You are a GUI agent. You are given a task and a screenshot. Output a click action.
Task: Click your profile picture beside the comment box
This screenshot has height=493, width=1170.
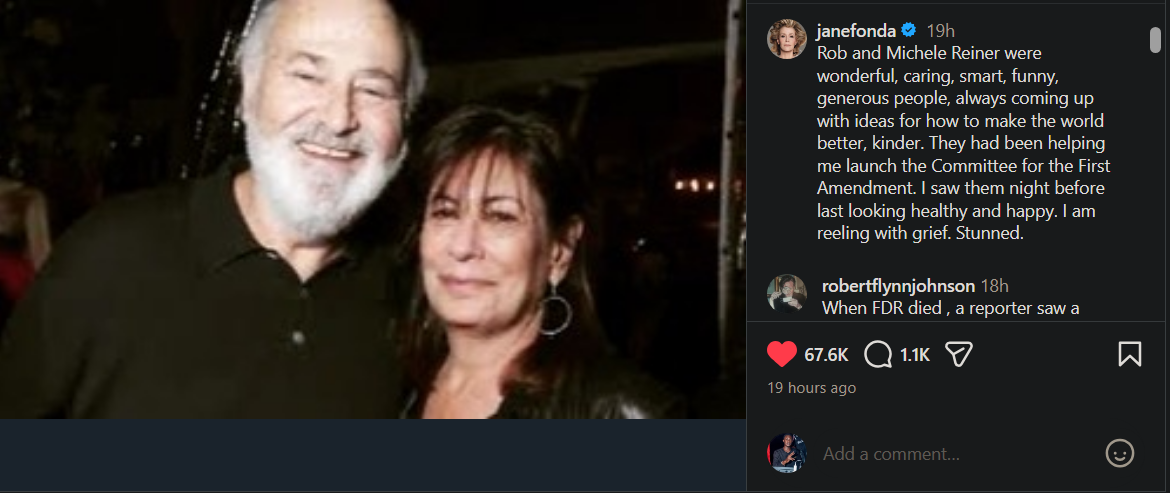point(786,453)
